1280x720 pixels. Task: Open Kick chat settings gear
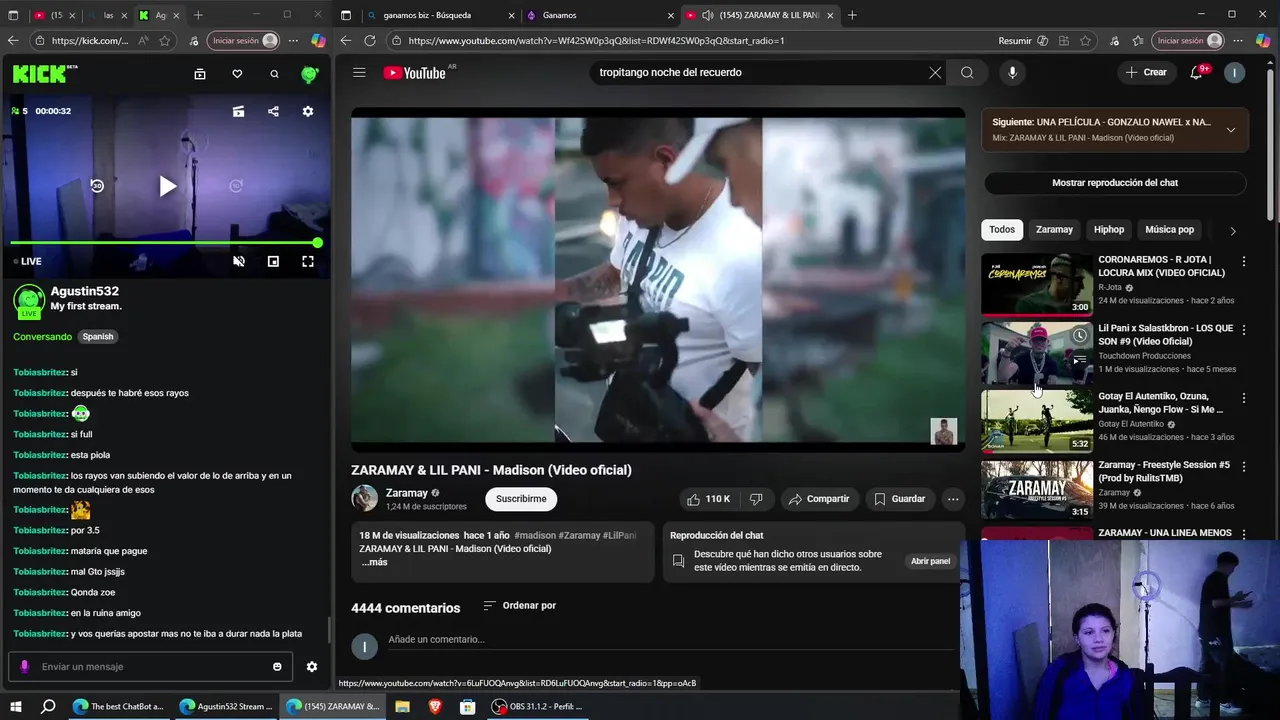click(312, 667)
